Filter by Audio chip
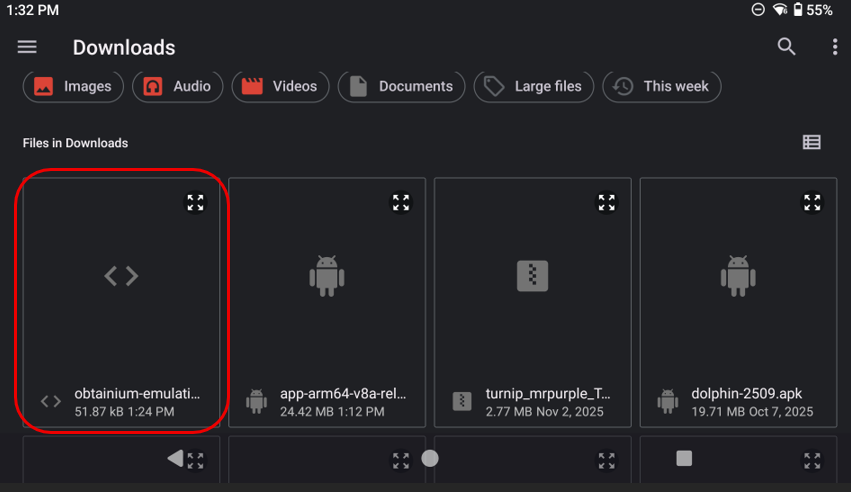The width and height of the screenshot is (851, 492). coord(177,86)
